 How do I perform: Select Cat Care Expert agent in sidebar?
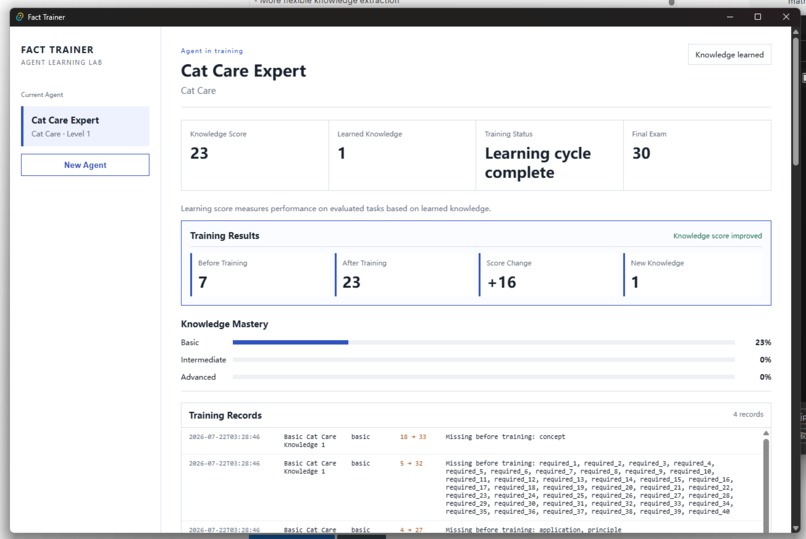[x=85, y=126]
